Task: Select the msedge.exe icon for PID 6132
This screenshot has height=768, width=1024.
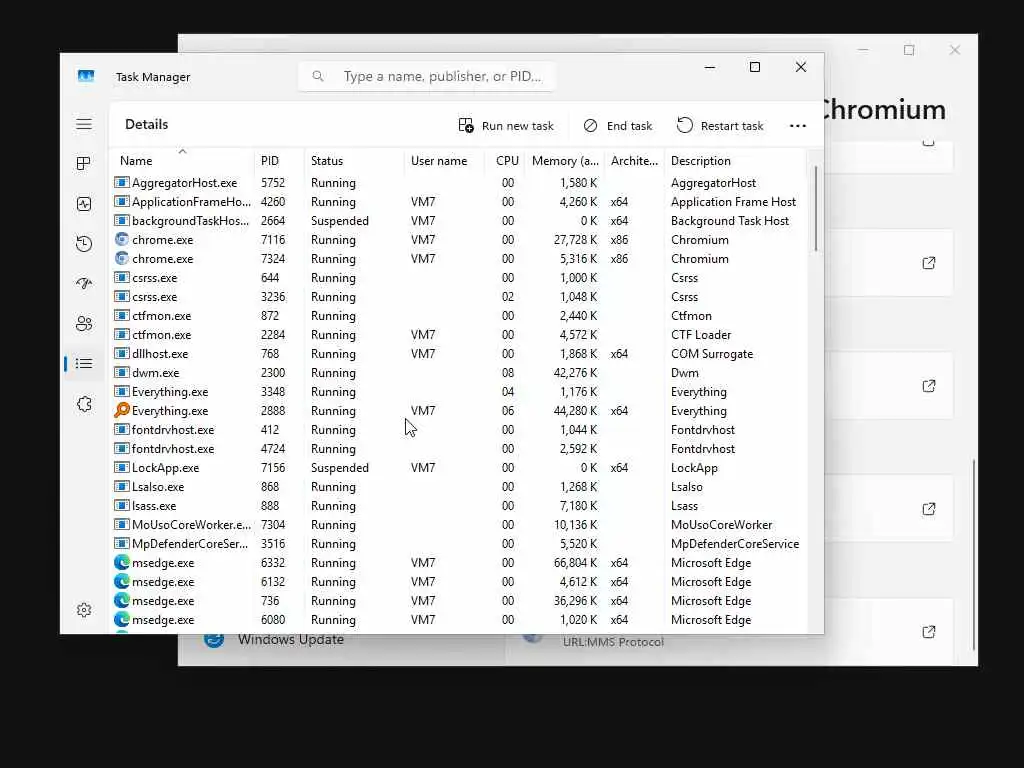Action: click(x=121, y=581)
